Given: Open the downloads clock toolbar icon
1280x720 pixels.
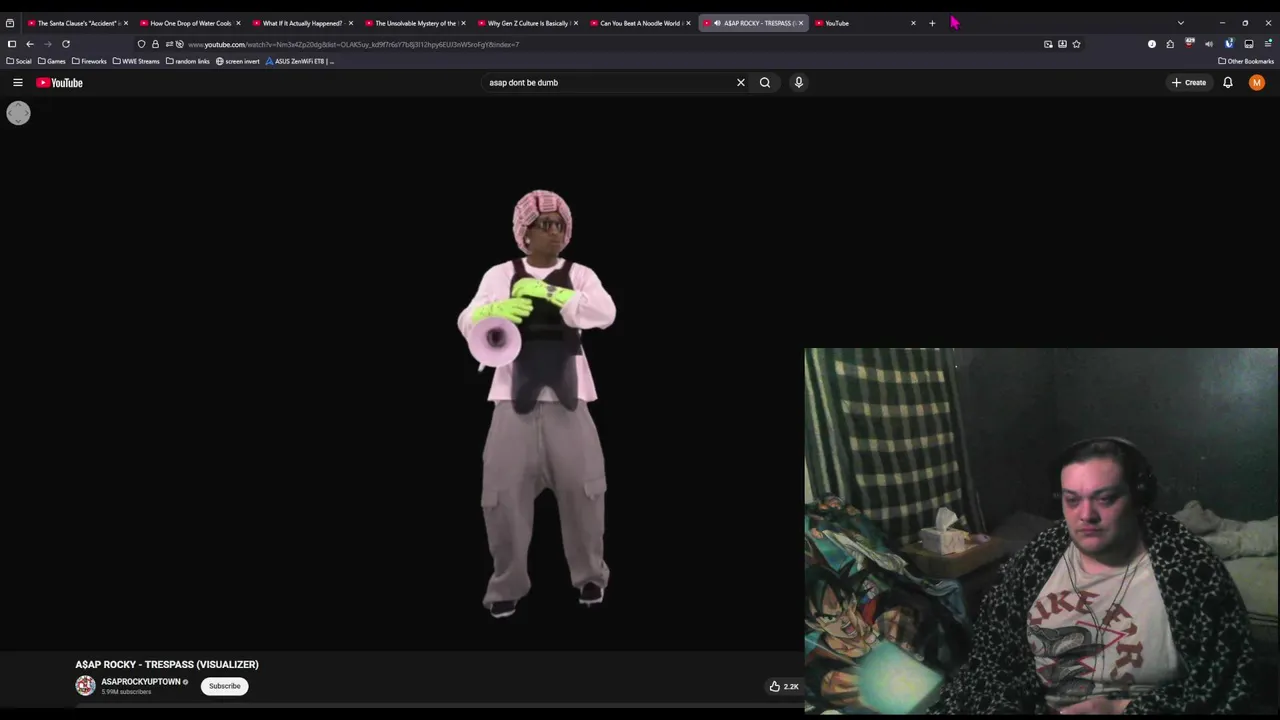Looking at the screenshot, I should coord(1152,44).
